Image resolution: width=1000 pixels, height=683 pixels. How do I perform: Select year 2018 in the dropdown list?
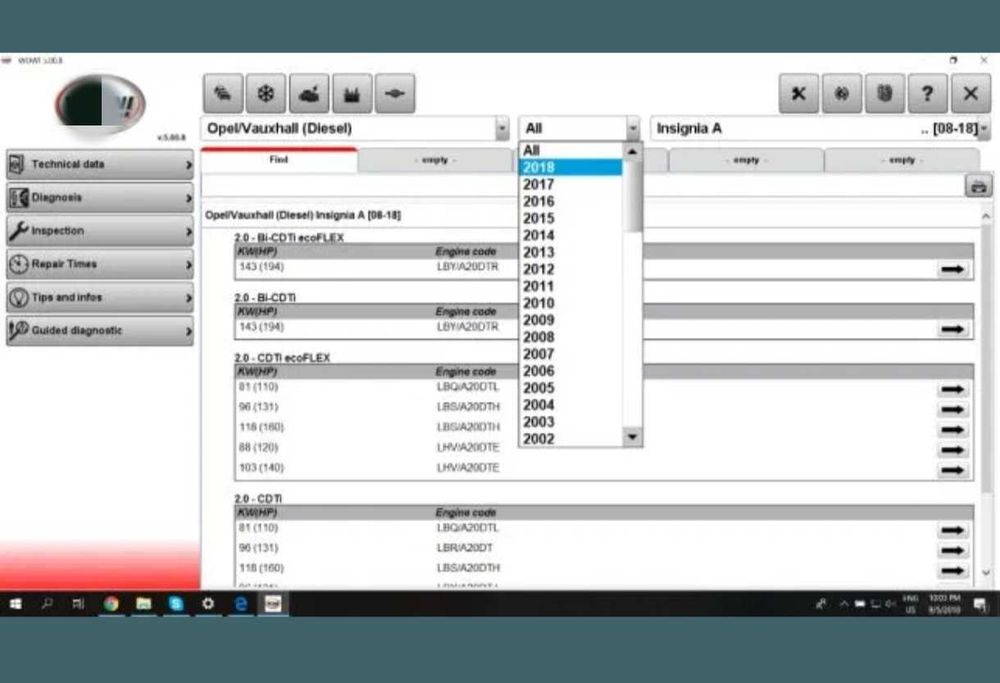coord(571,167)
